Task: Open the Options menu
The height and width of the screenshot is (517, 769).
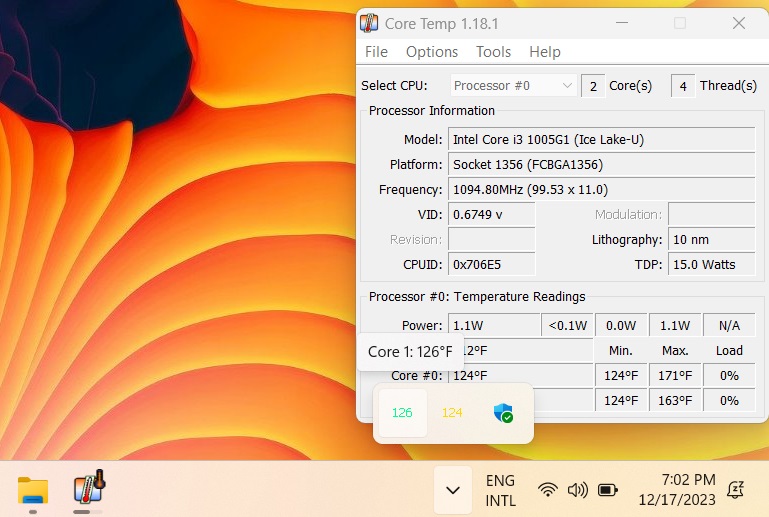Action: point(432,52)
